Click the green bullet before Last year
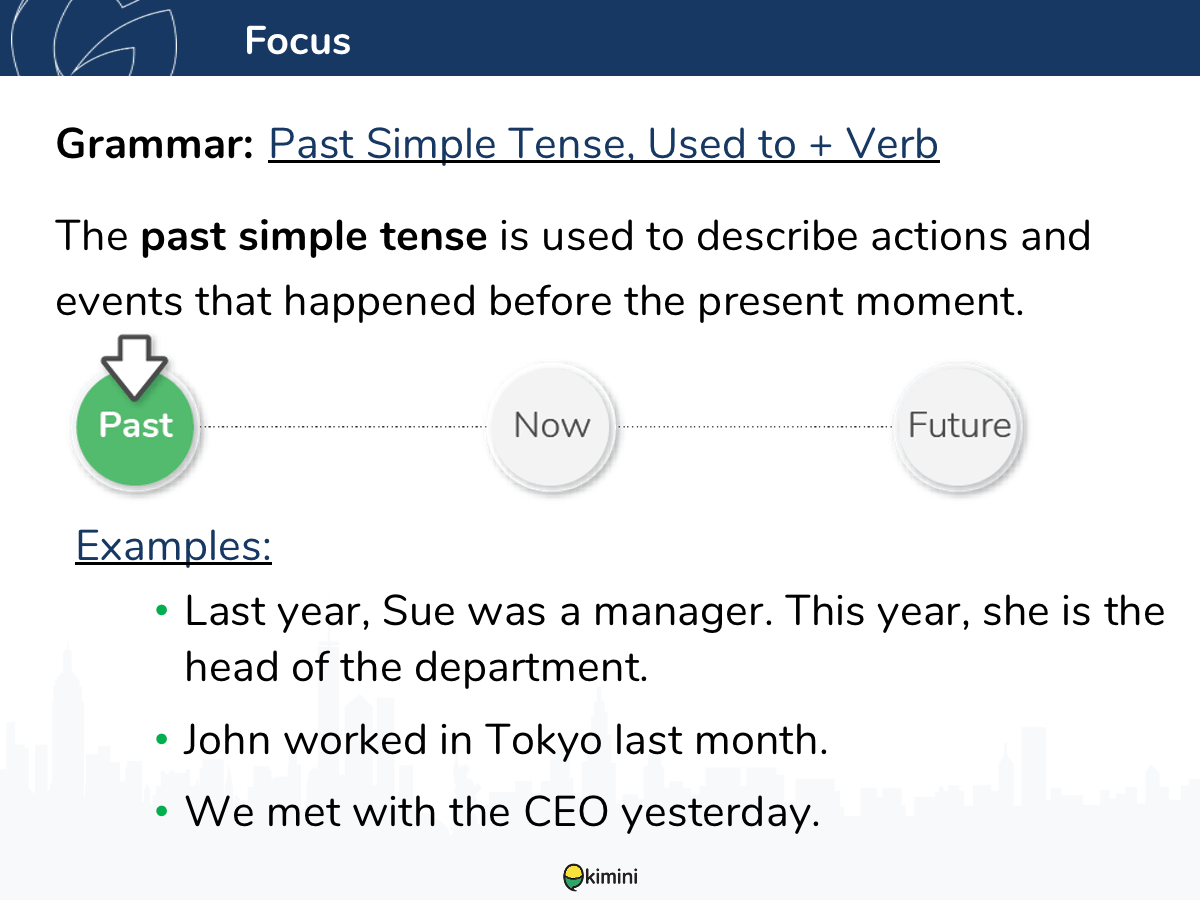This screenshot has width=1200, height=900. [x=162, y=611]
